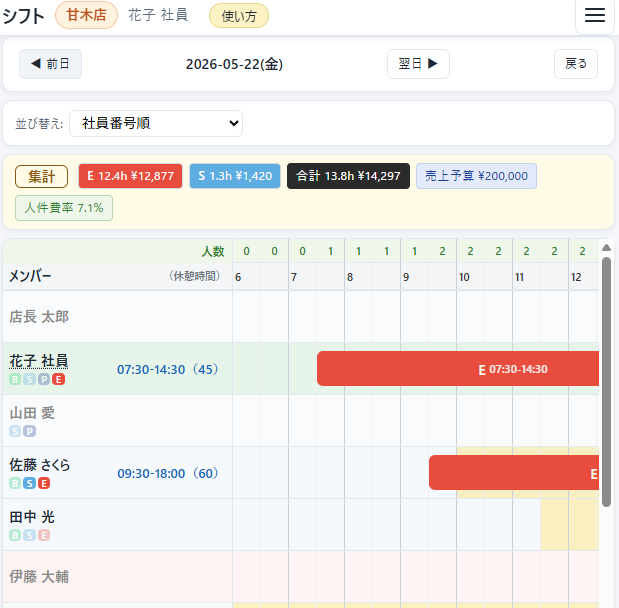Toggle S badge for 佐藤 さくら
Image resolution: width=619 pixels, height=608 pixels.
30,483
